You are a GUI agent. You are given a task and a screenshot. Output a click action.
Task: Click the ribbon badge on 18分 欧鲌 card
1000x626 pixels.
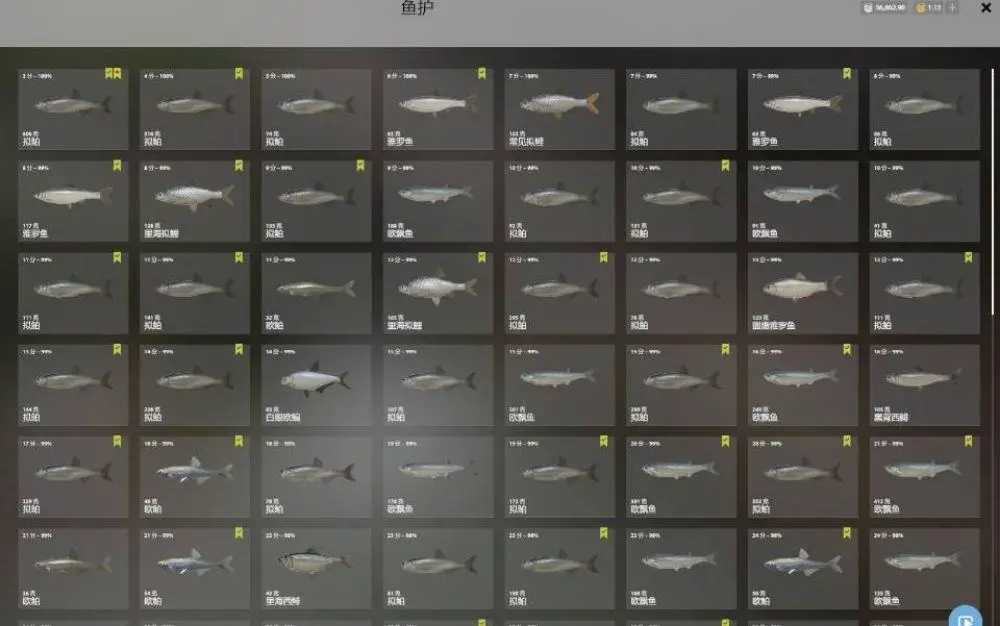[239, 441]
